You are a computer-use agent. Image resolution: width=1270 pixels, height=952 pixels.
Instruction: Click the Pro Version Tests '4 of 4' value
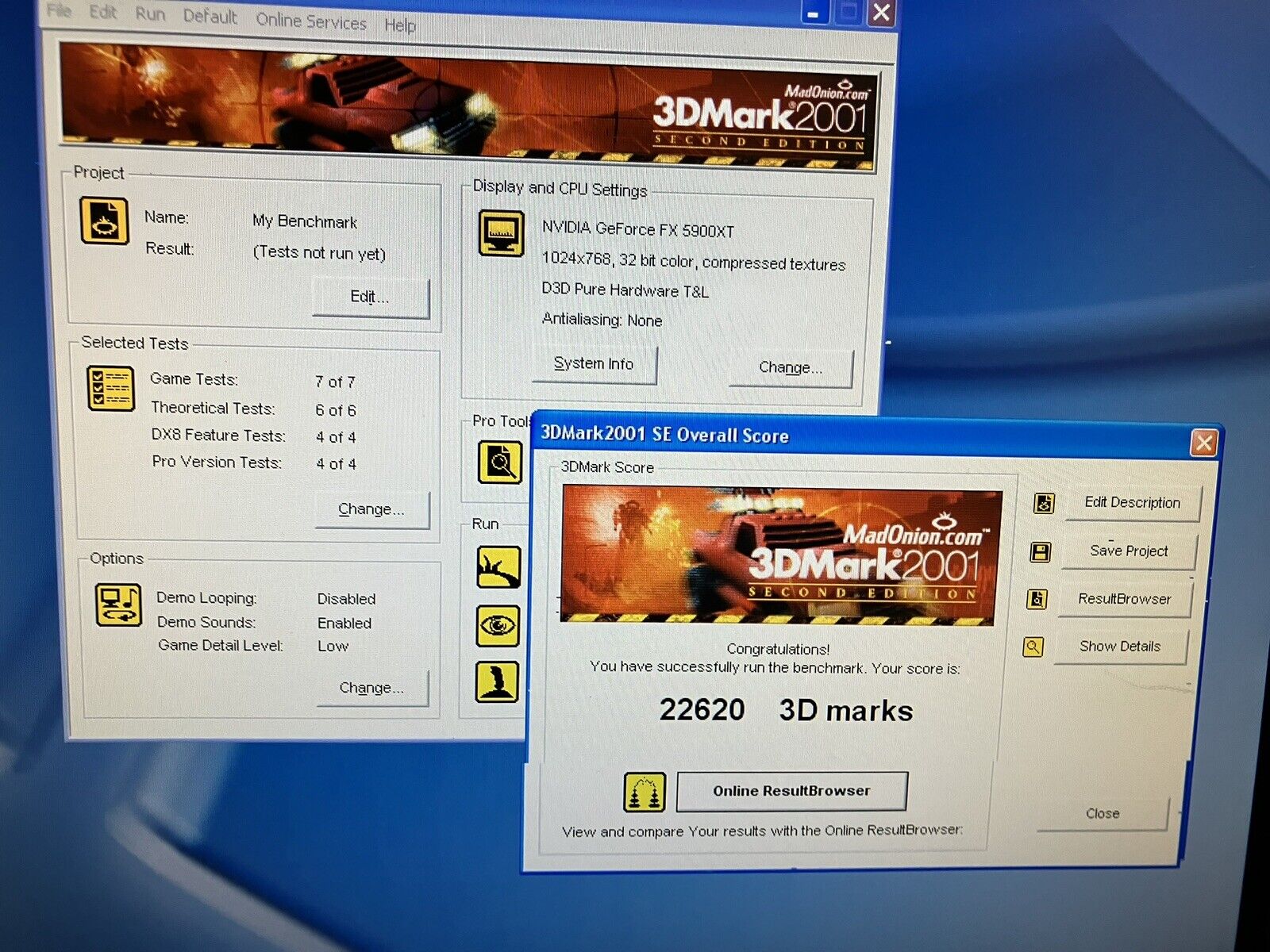coord(337,464)
